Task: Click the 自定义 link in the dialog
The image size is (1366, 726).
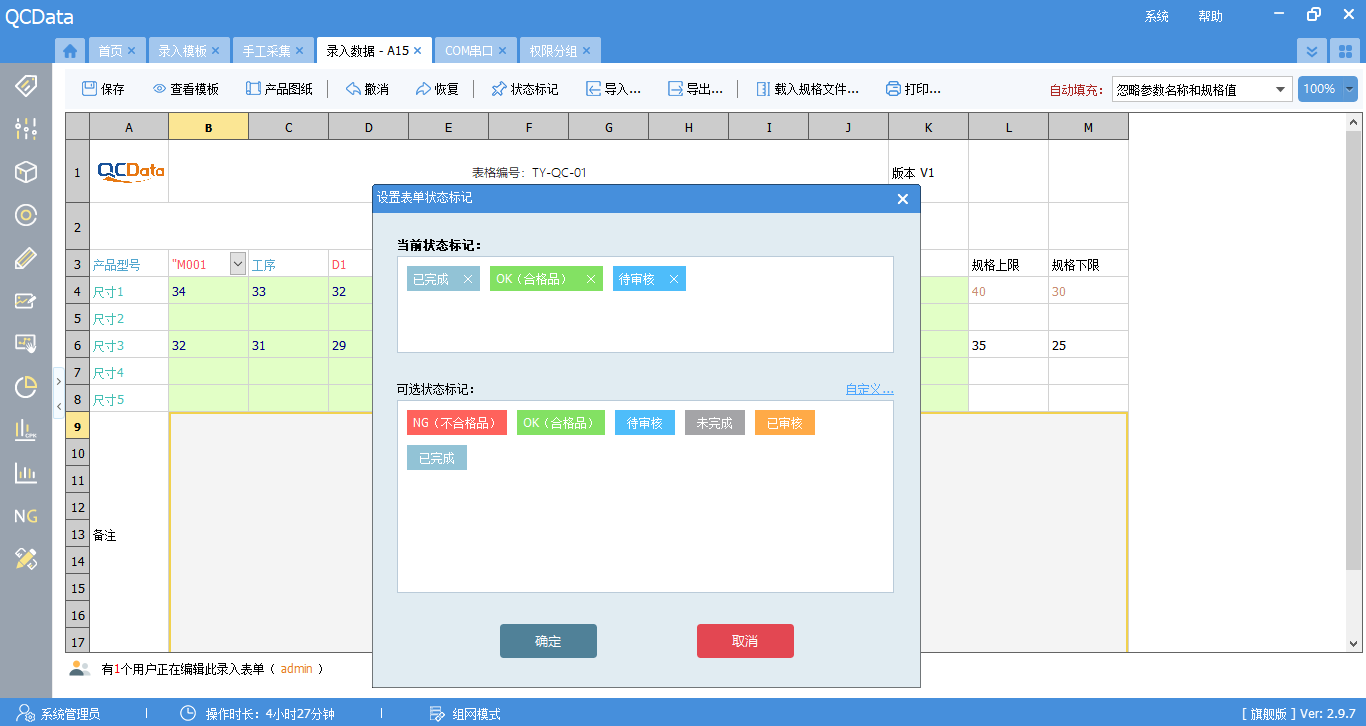Action: point(867,389)
